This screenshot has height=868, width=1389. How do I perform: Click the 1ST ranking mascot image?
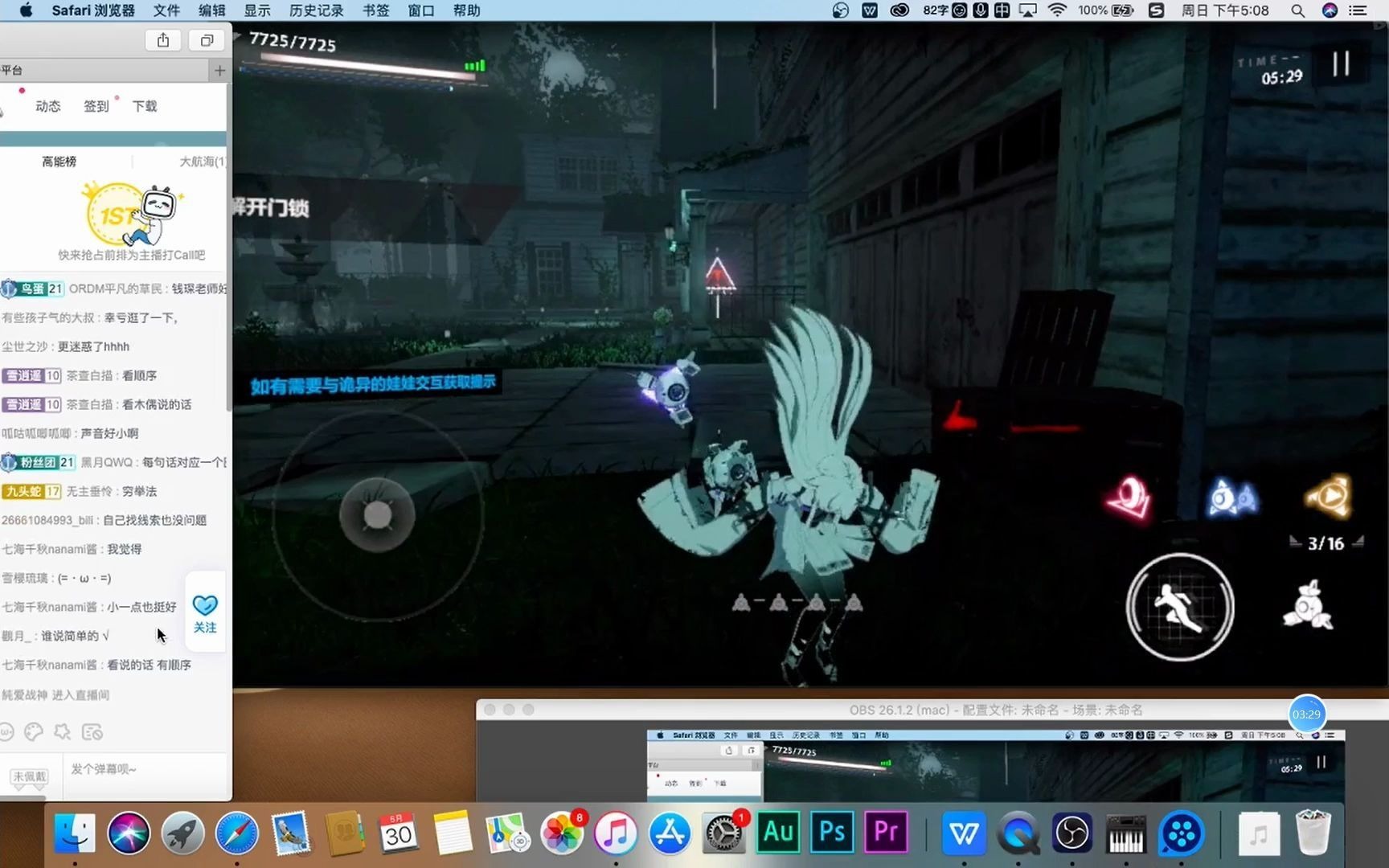click(x=133, y=214)
